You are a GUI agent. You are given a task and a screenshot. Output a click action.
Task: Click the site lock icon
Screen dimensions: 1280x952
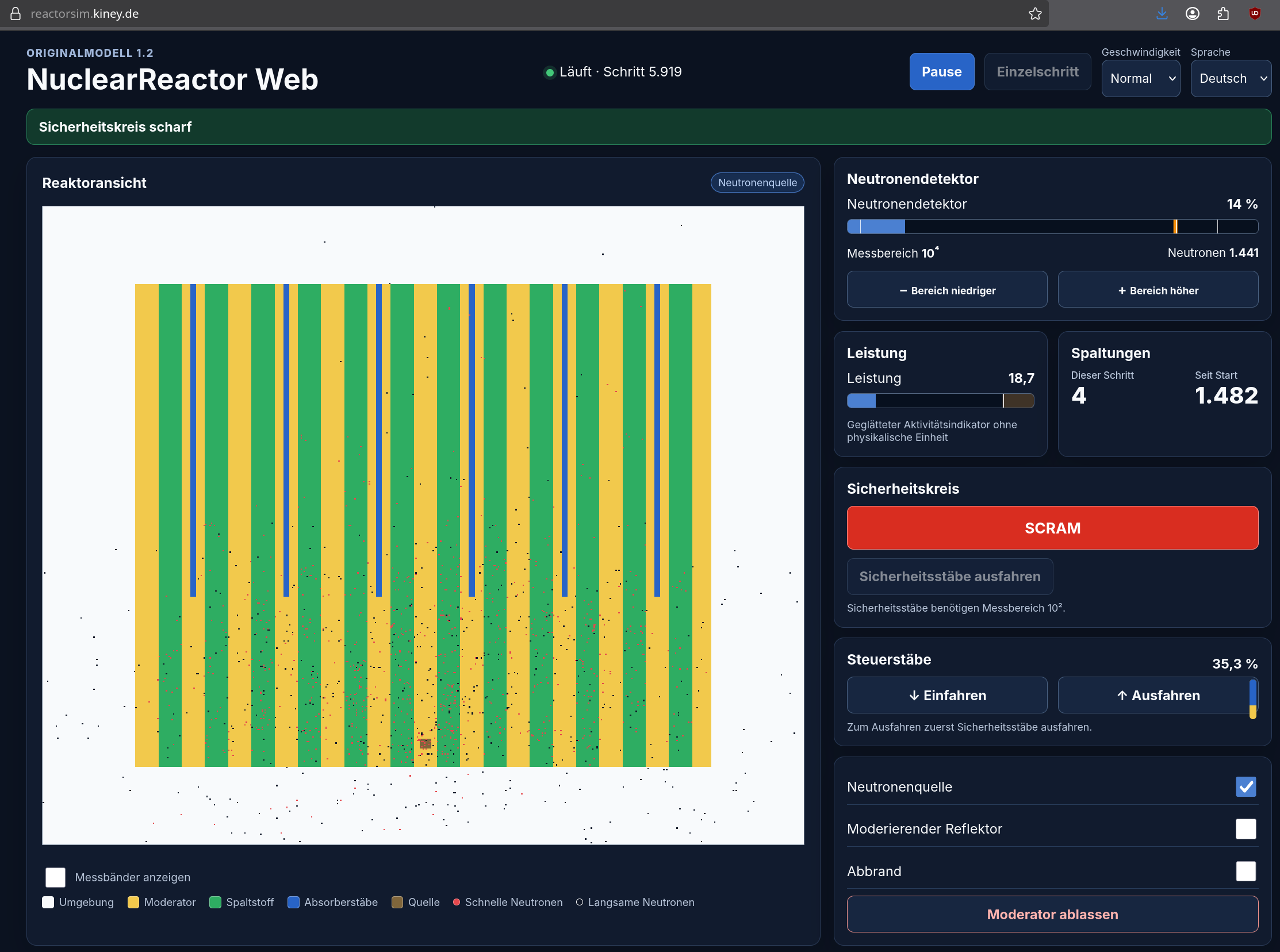pyautogui.click(x=16, y=14)
